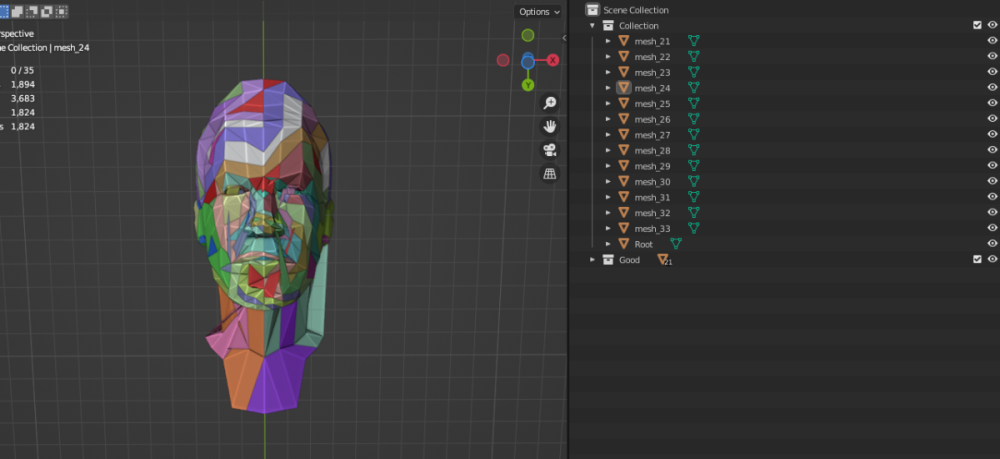The width and height of the screenshot is (1000, 459).
Task: Select mesh_28 in the outliner
Action: pos(652,151)
